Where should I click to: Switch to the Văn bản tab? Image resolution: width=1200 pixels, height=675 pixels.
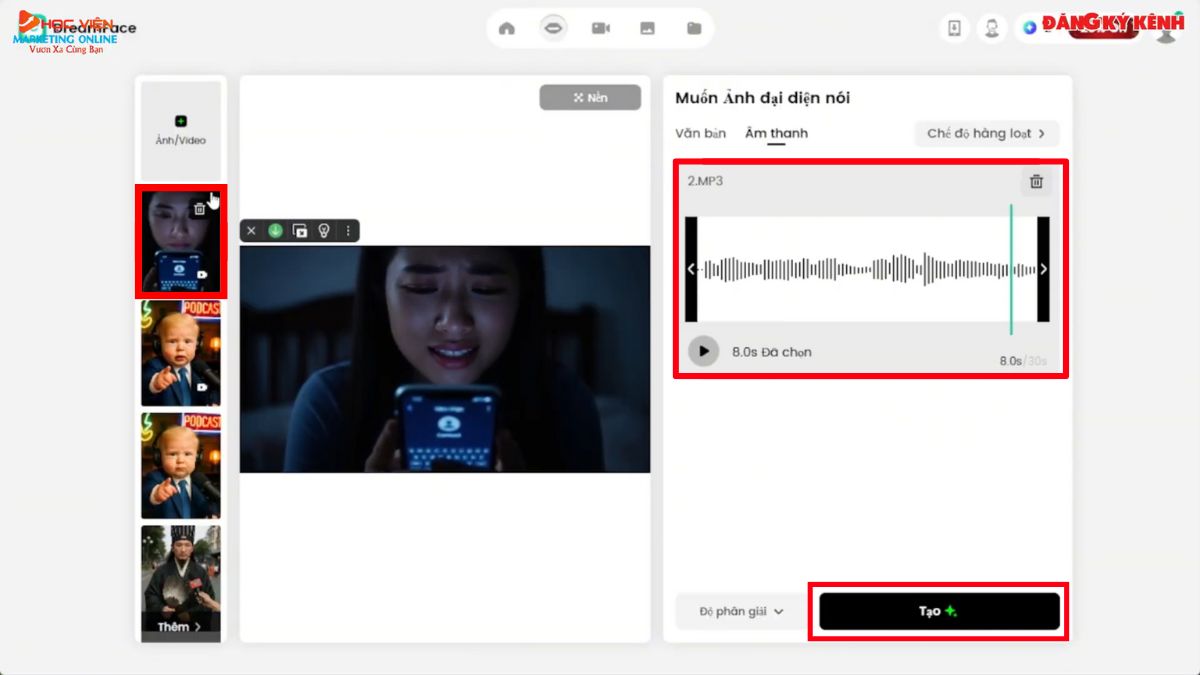pos(700,133)
